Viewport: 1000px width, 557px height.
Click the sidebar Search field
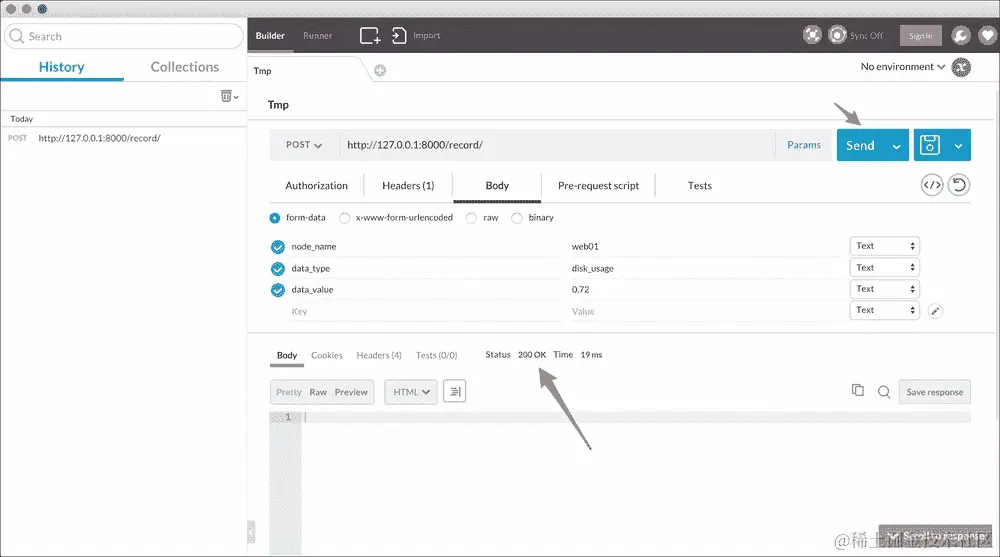[x=124, y=36]
